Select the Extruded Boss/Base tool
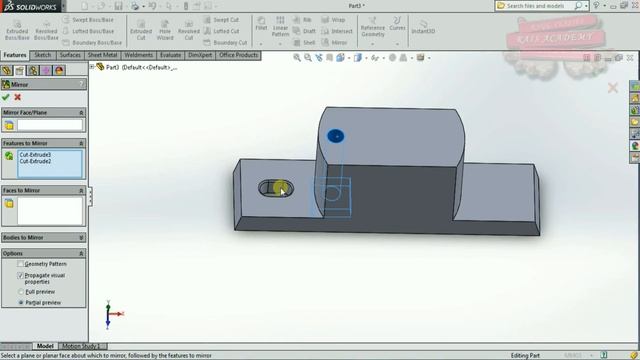Image resolution: width=640 pixels, height=360 pixels. [17, 30]
